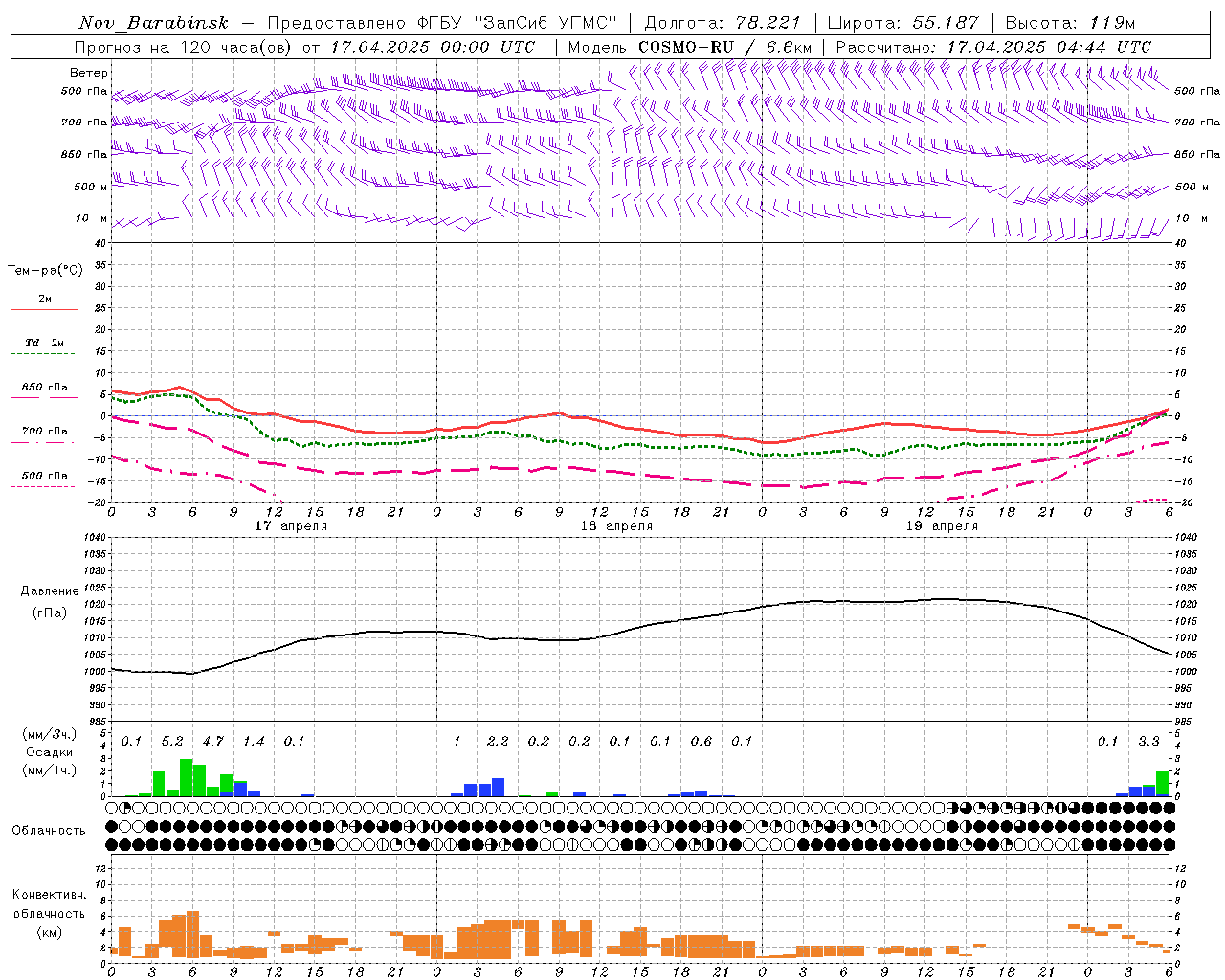The image size is (1225, 980).
Task: Click the Ветер wind panel label
Action: (89, 73)
